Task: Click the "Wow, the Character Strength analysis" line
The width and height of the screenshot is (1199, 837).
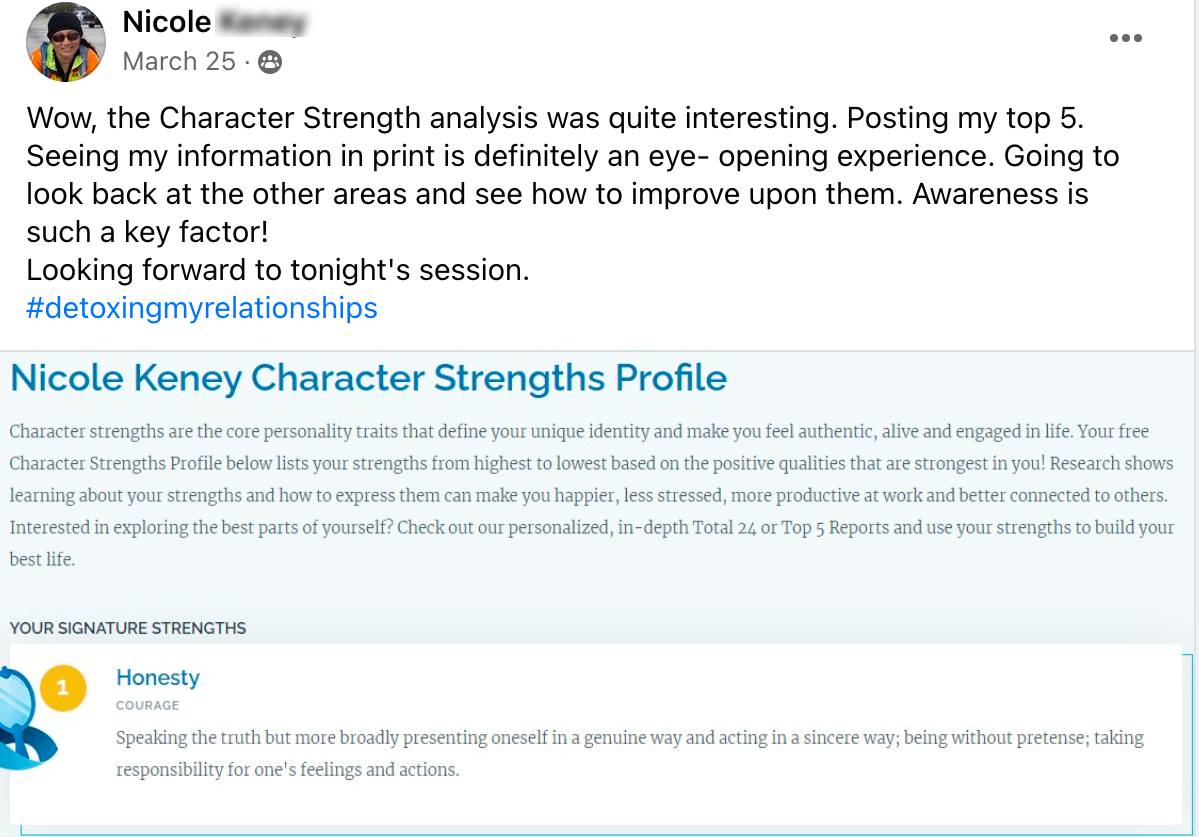Action: coord(555,118)
